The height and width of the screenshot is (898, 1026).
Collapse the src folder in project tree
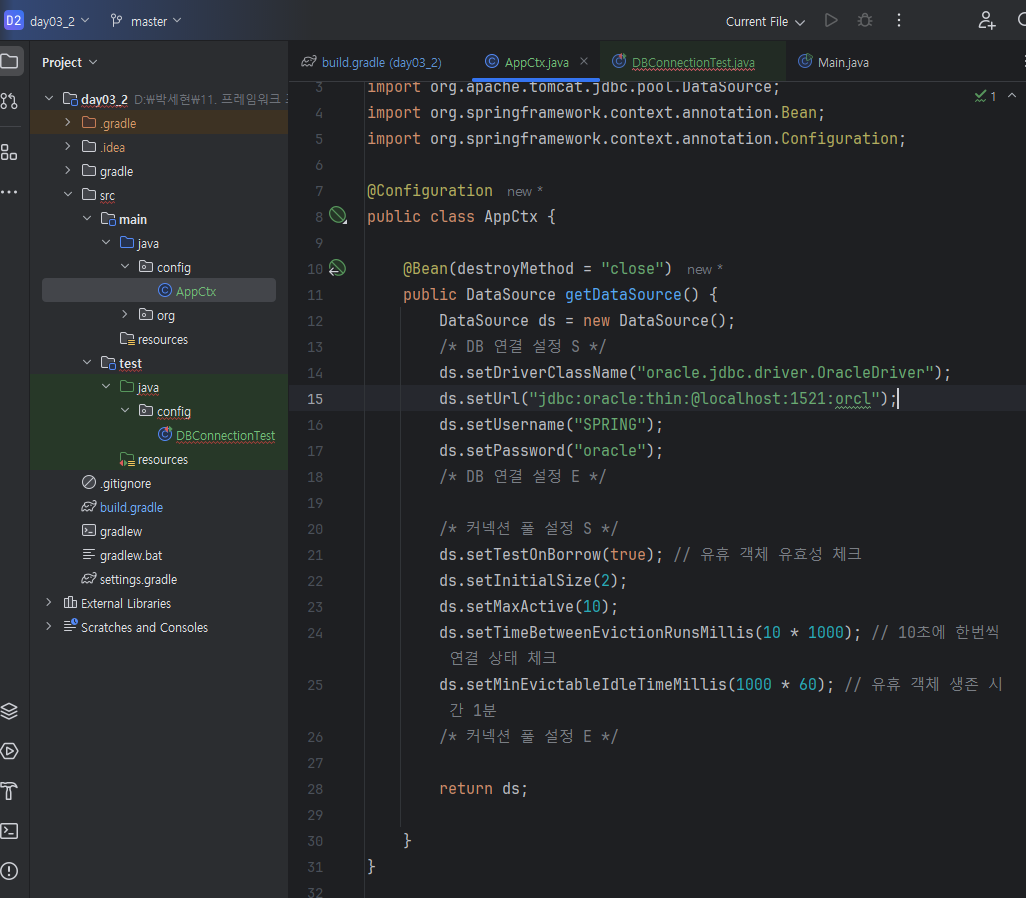click(68, 195)
